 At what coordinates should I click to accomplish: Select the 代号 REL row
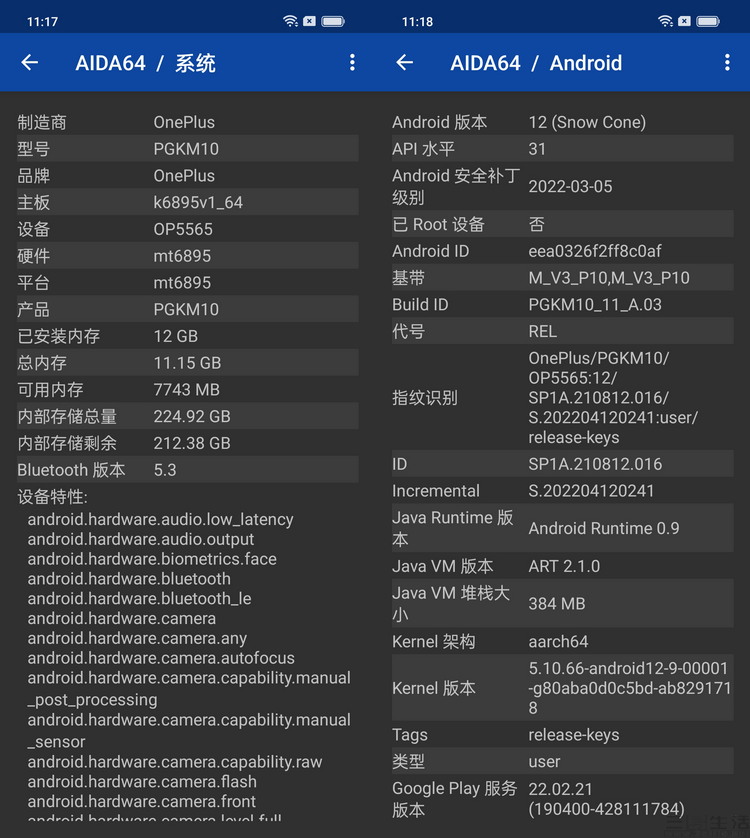pyautogui.click(x=562, y=331)
